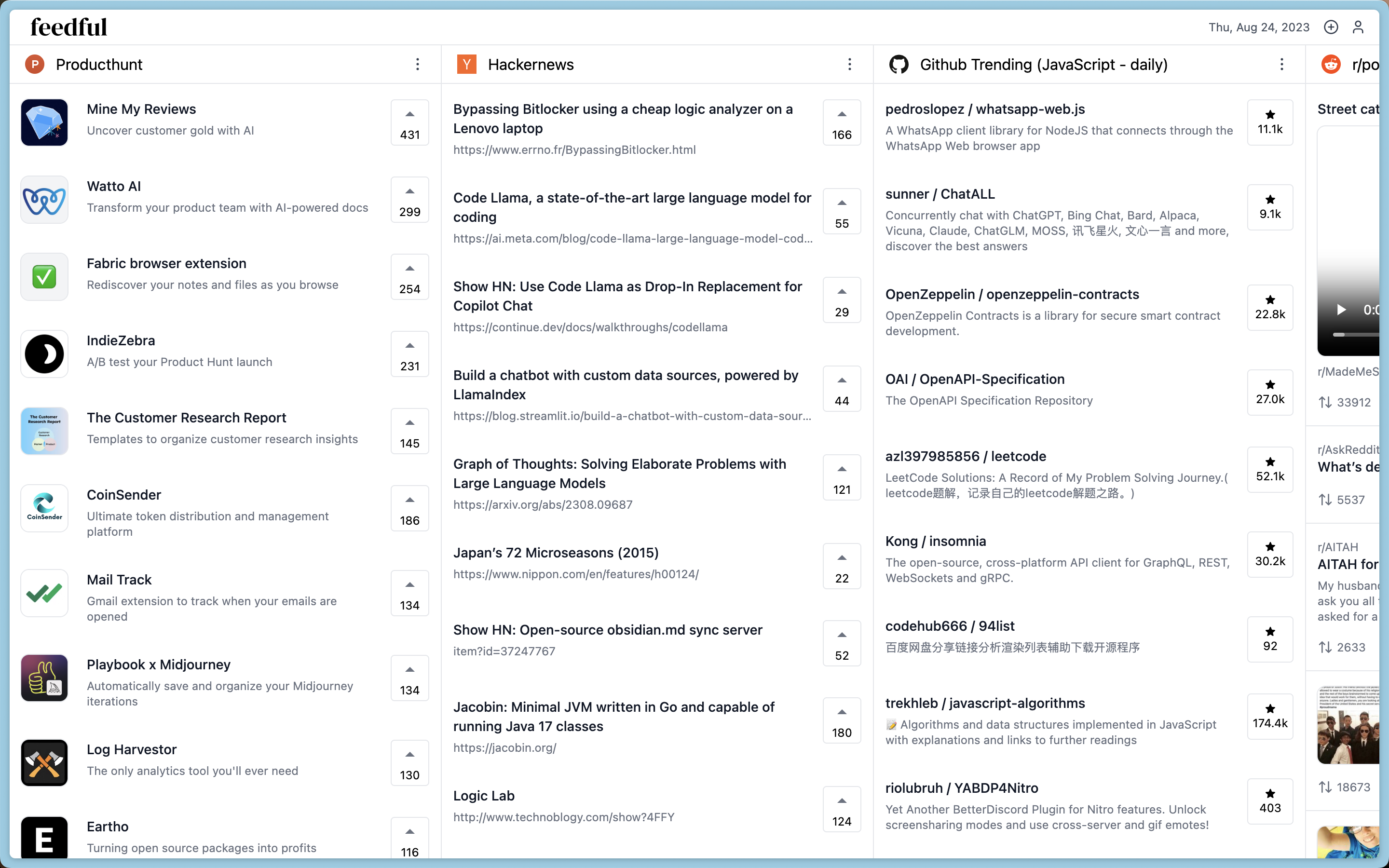
Task: Upvote CoinSender with 186 votes
Action: click(x=410, y=509)
